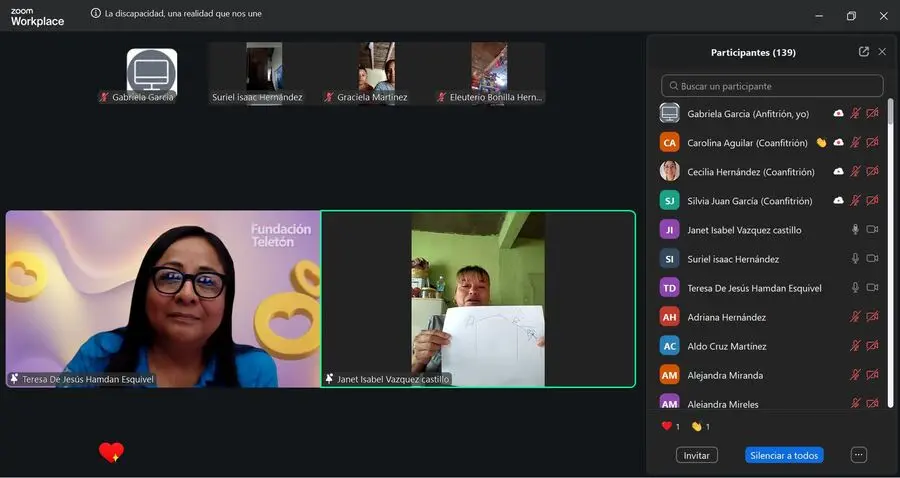Click the Participantes (139) panel title
Viewport: 900px width, 478px height.
[x=753, y=52]
